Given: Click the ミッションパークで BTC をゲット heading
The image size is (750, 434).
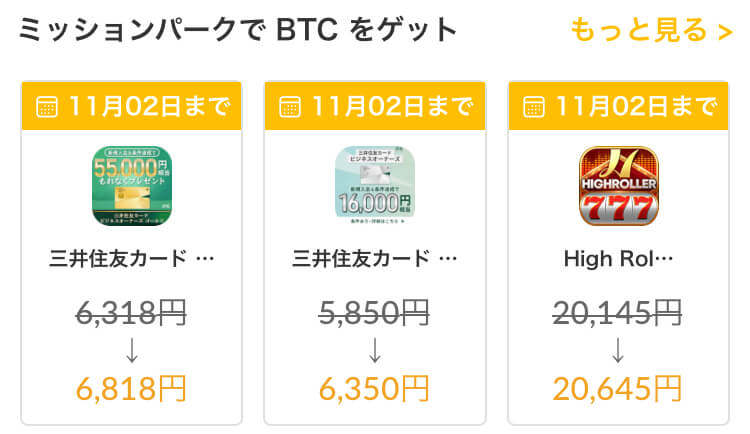Looking at the screenshot, I should click(238, 30).
